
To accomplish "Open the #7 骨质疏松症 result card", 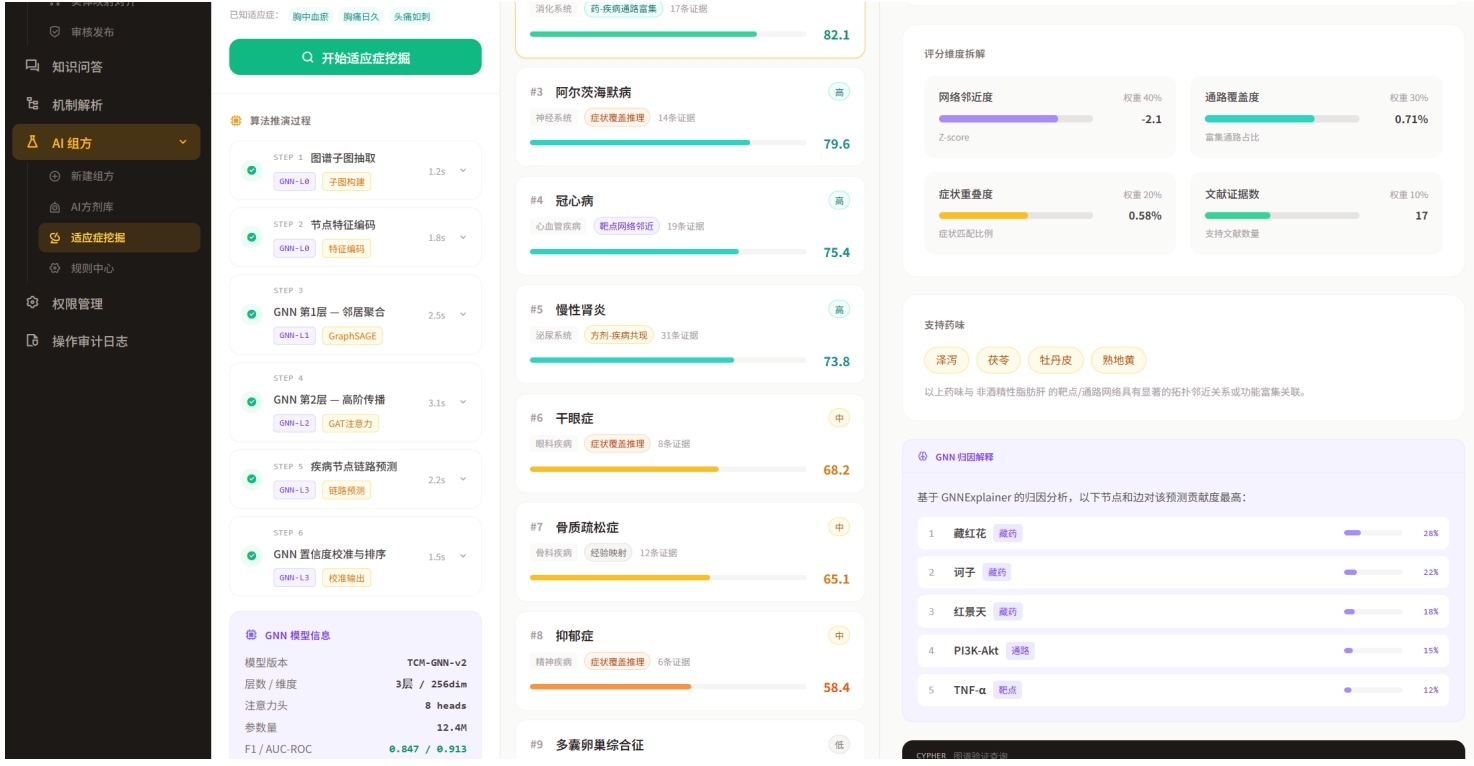I will tap(690, 553).
